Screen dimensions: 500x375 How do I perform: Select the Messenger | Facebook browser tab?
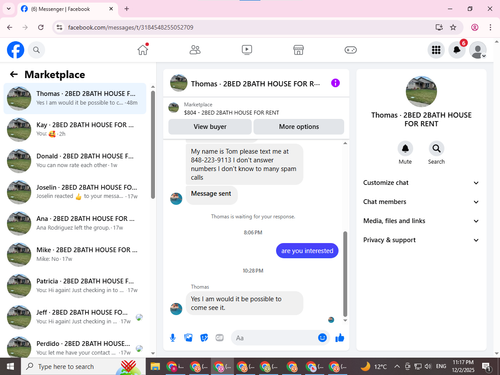coord(67,9)
